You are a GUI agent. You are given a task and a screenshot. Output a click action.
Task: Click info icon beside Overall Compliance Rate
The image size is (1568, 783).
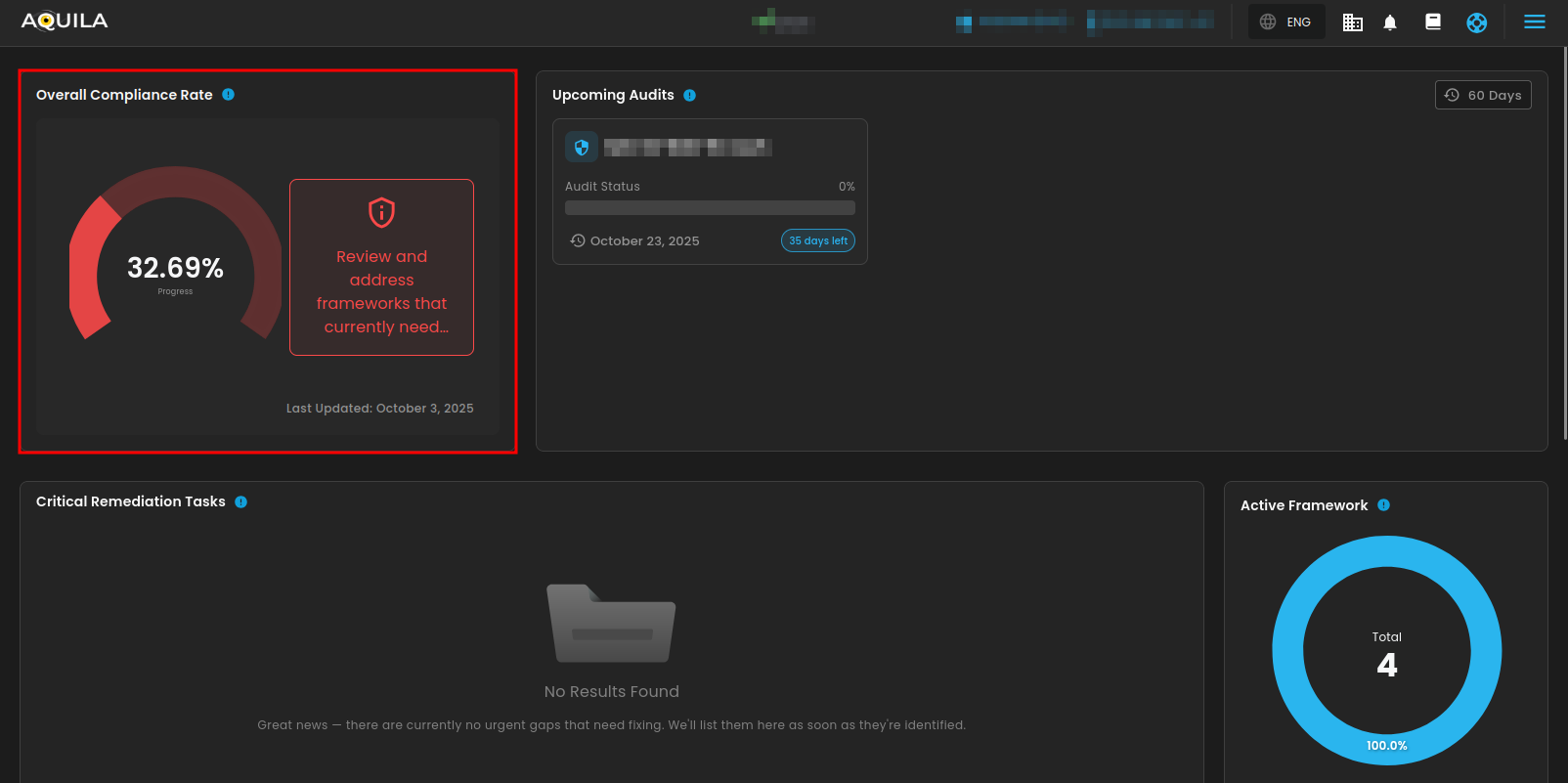pyautogui.click(x=228, y=95)
